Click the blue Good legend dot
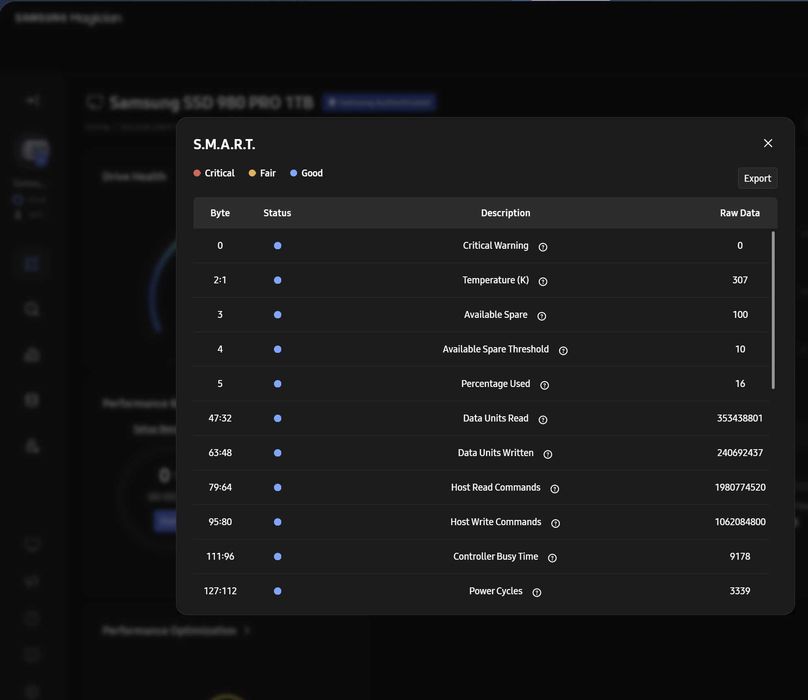The width and height of the screenshot is (808, 700). coord(293,173)
